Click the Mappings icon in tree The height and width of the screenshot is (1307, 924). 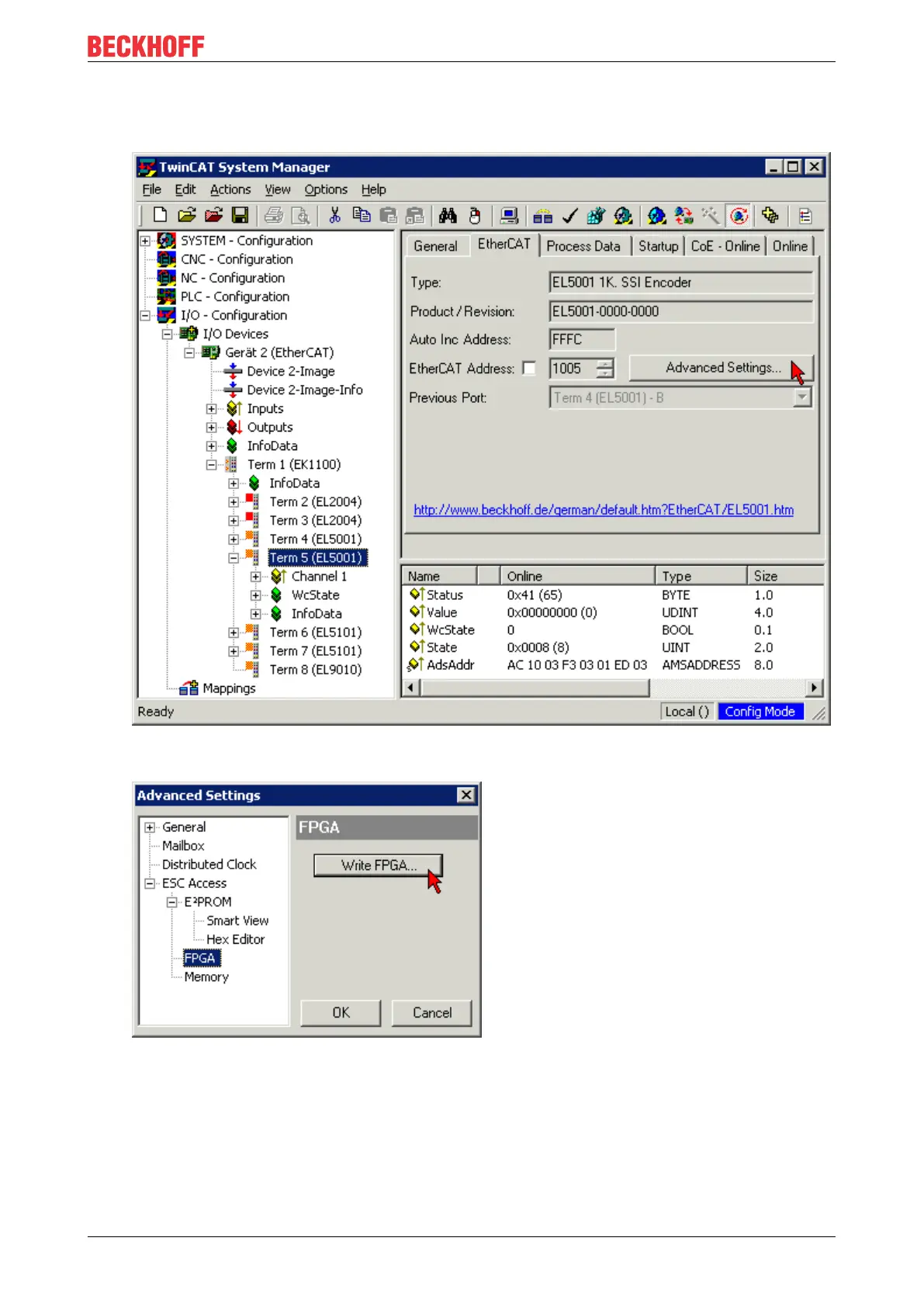coord(189,688)
